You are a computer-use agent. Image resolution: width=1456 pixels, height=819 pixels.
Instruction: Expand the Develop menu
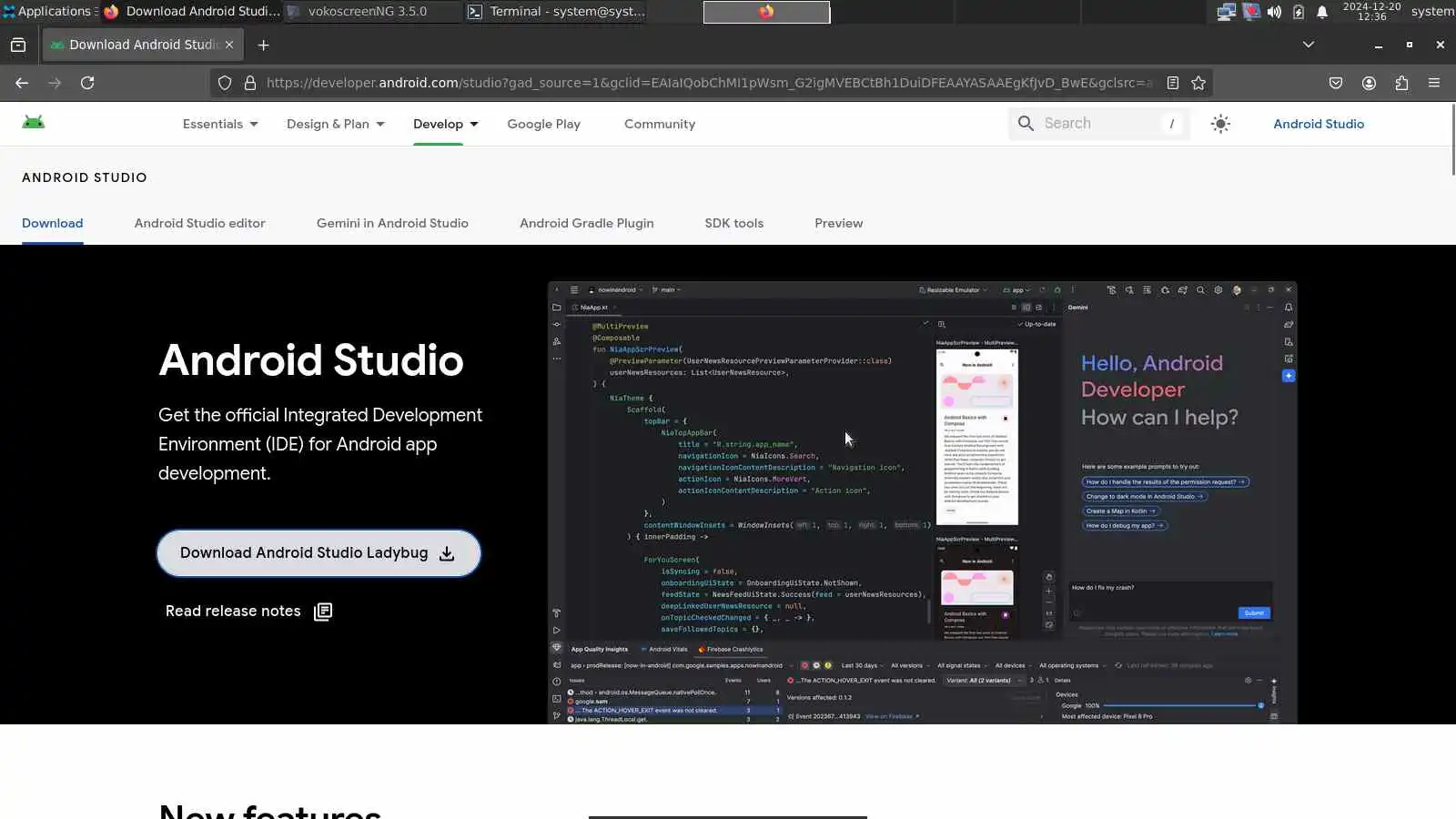(x=446, y=124)
